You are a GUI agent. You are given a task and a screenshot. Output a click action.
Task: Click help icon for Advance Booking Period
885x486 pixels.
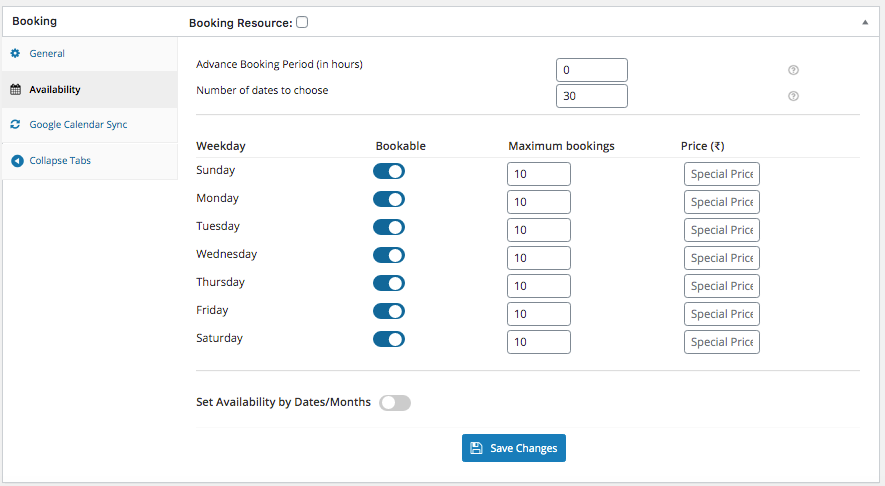point(794,70)
